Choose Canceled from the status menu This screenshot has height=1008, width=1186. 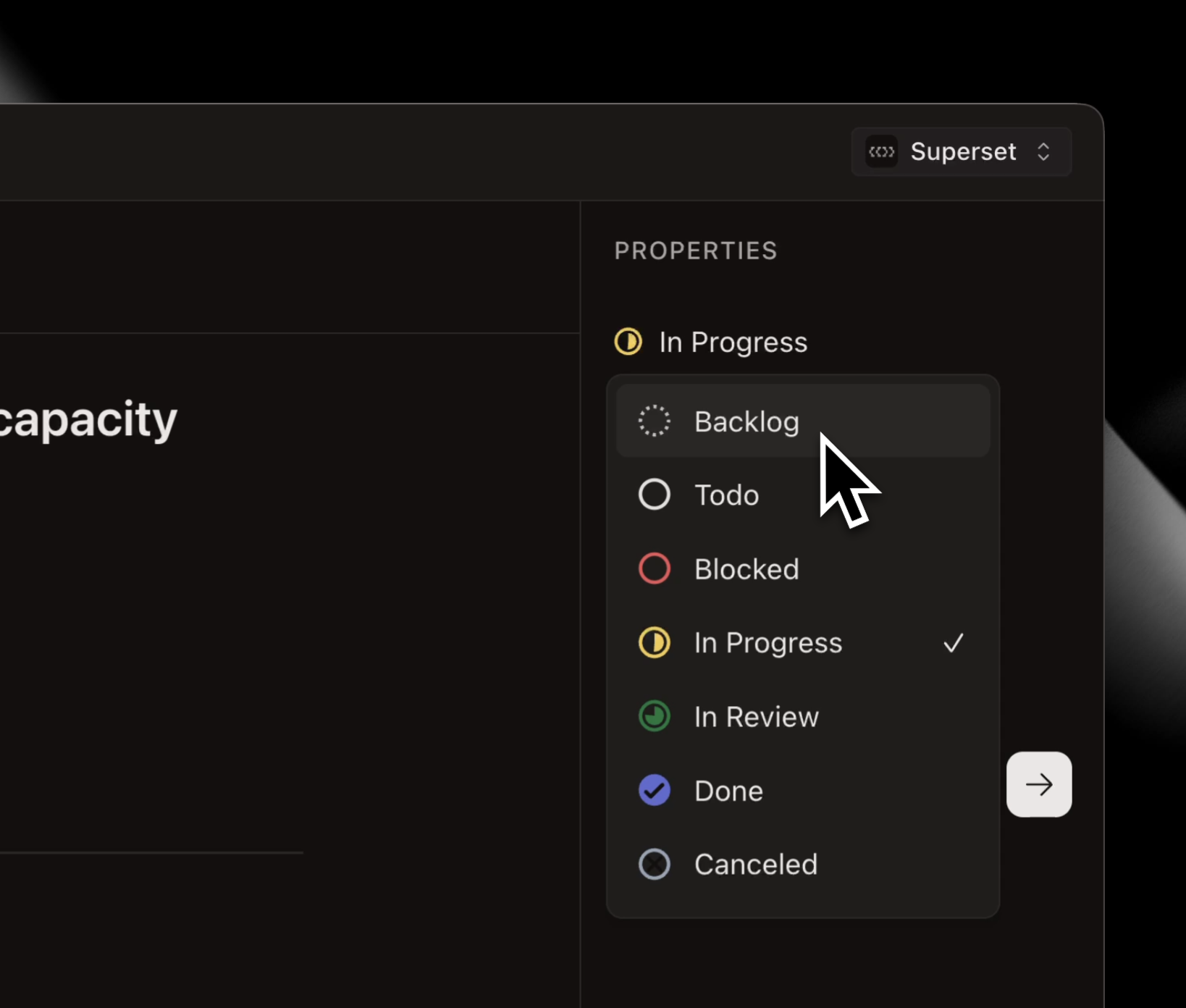756,864
